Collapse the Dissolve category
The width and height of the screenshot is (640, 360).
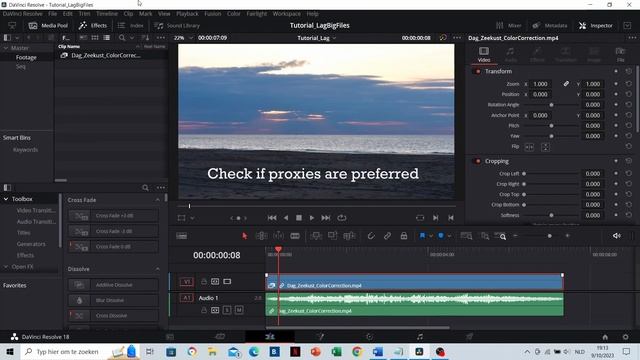tap(158, 269)
